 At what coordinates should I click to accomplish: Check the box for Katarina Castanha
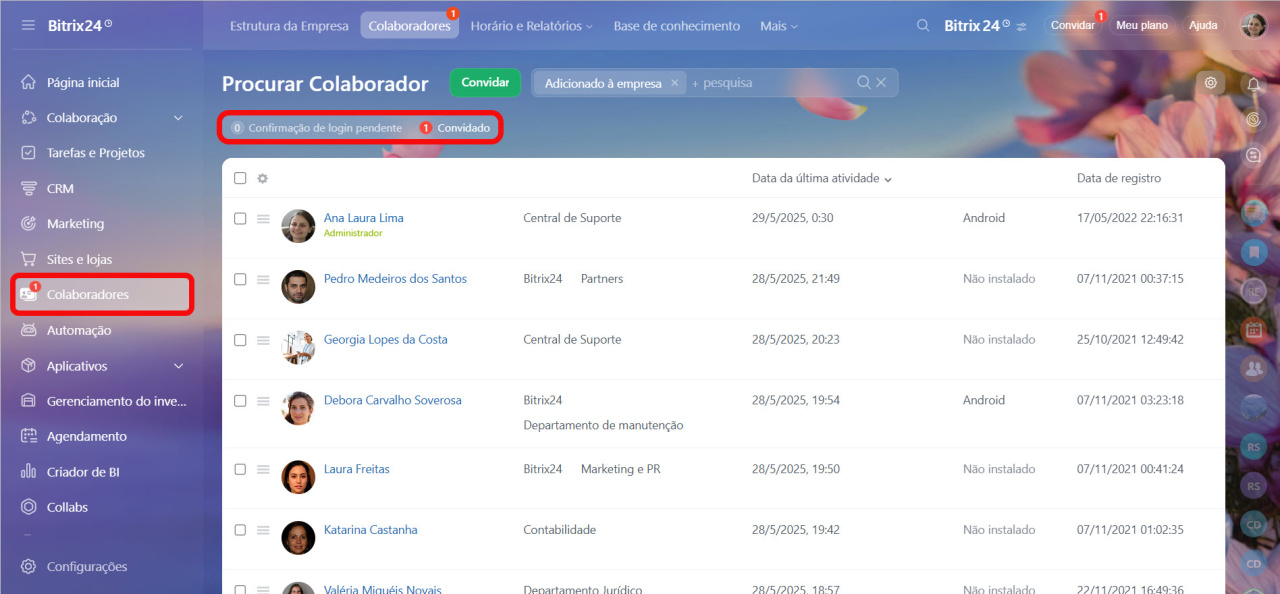coord(240,530)
